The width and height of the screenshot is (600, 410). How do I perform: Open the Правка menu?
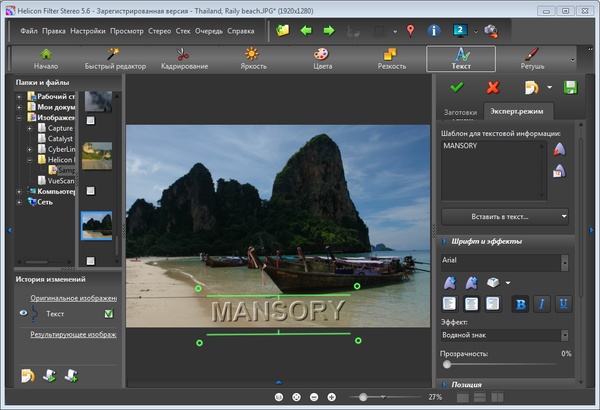tap(54, 31)
